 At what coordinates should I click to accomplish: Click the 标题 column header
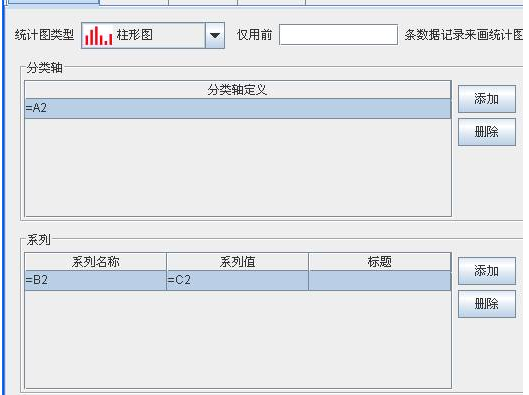(x=380, y=262)
